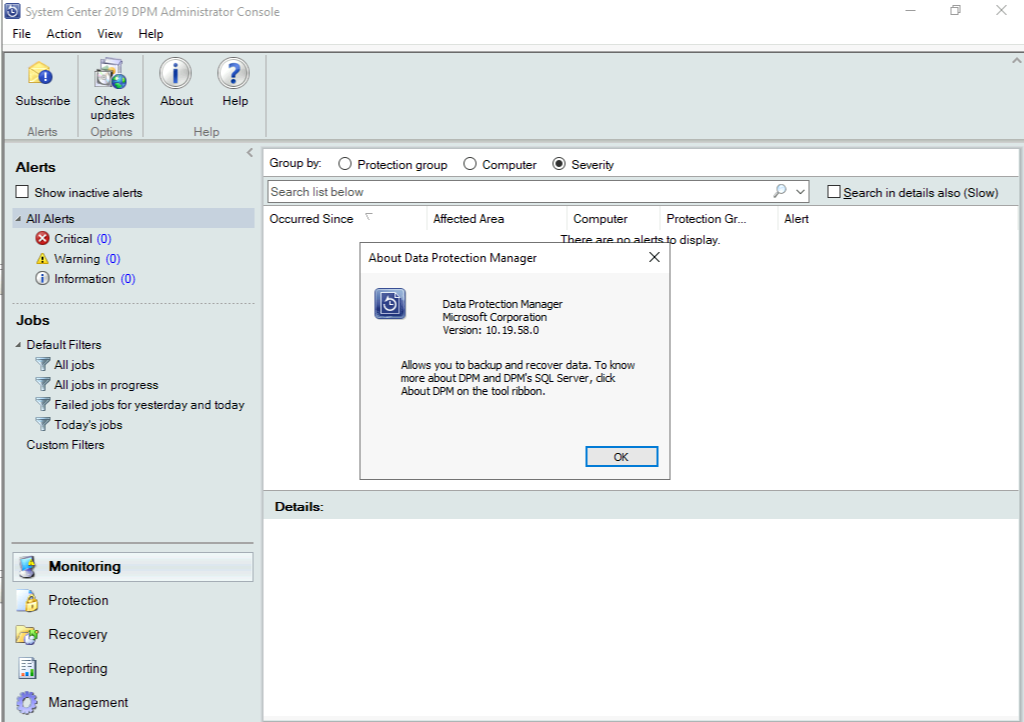Select All jobs in progress filter
Image resolution: width=1024 pixels, height=722 pixels.
coord(106,385)
